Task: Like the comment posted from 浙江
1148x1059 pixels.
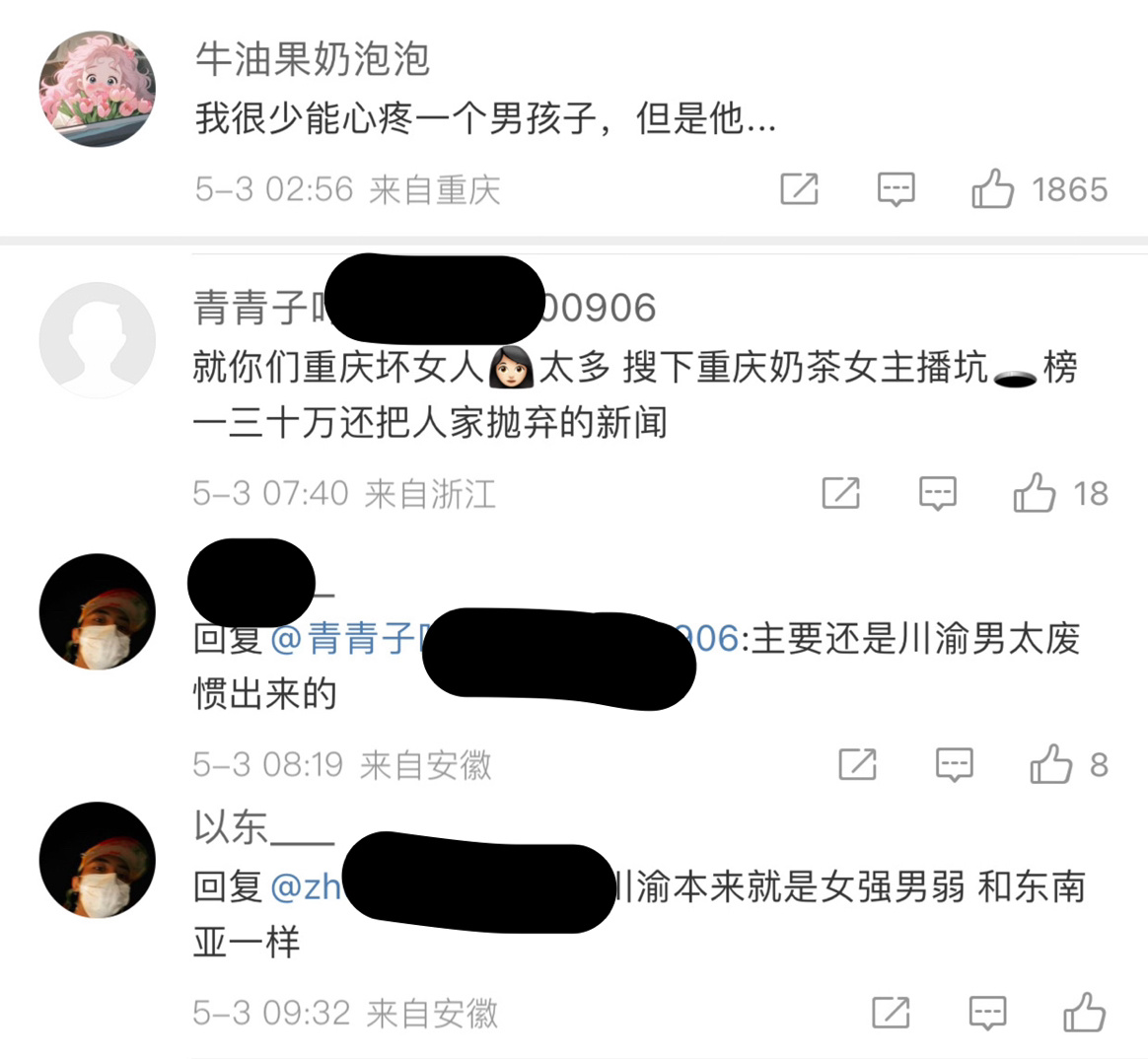Action: [x=1034, y=493]
